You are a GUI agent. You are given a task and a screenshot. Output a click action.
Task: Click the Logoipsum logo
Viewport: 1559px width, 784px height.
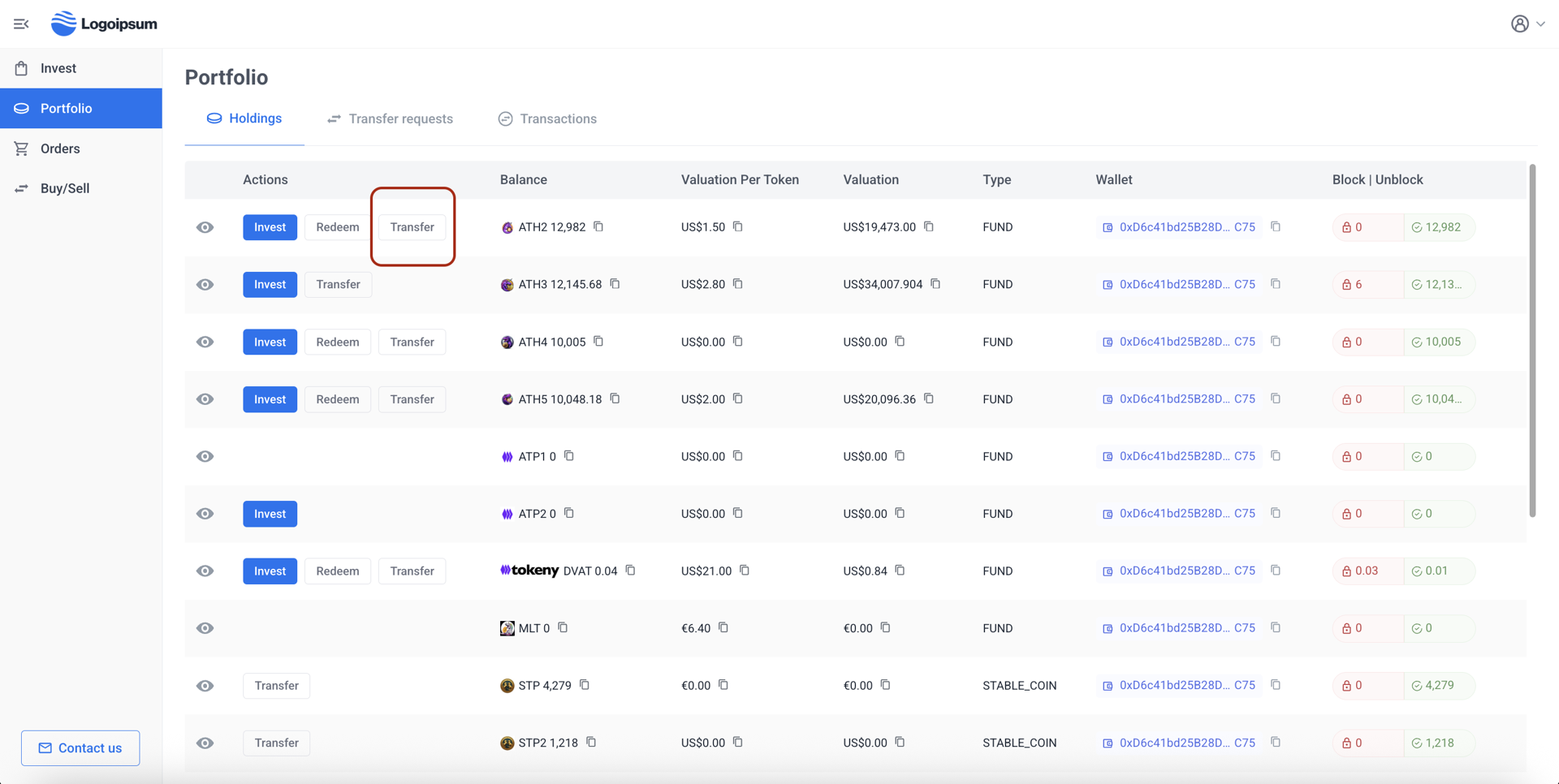[104, 24]
